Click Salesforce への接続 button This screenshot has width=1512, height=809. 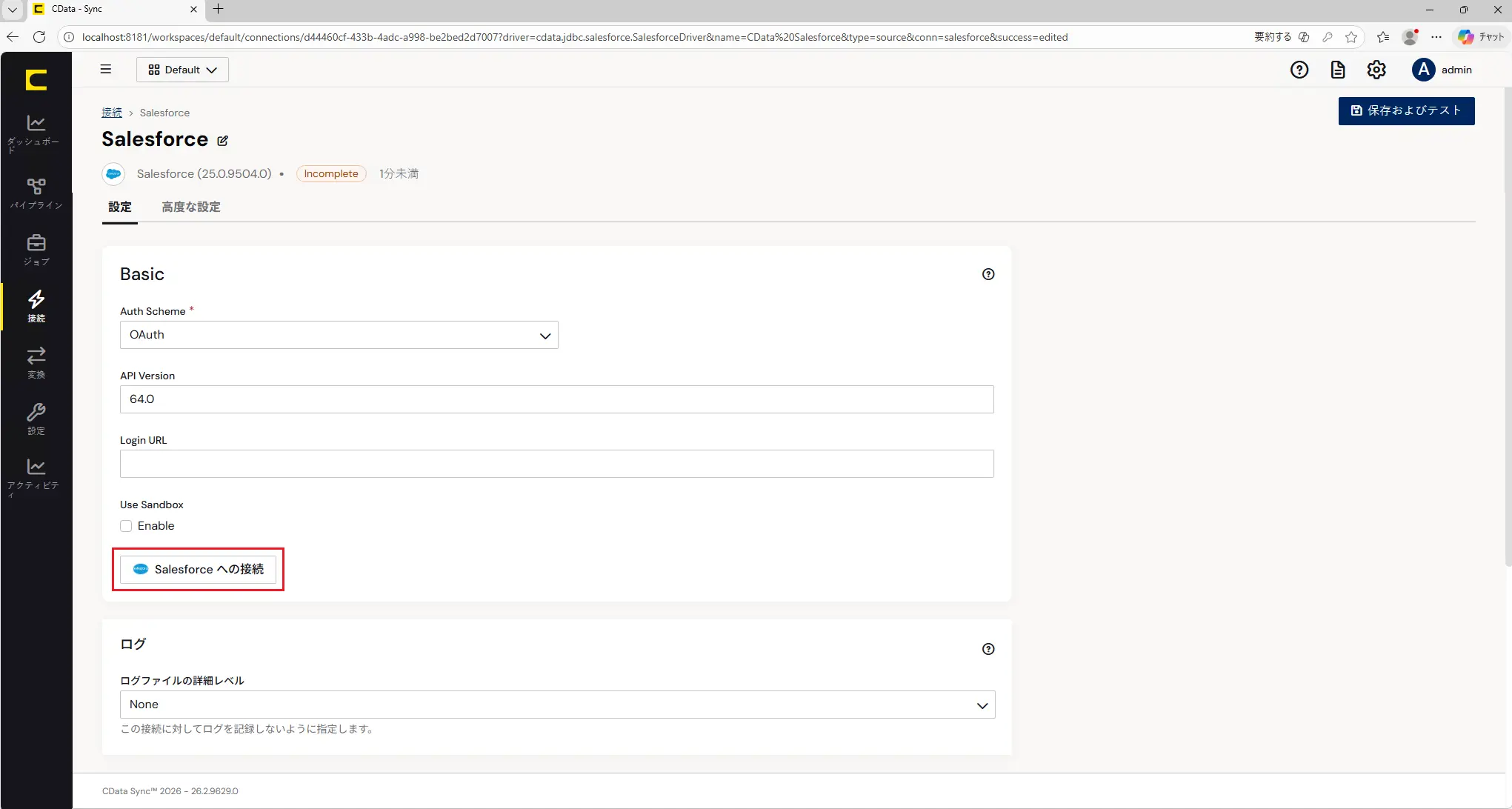pos(198,569)
